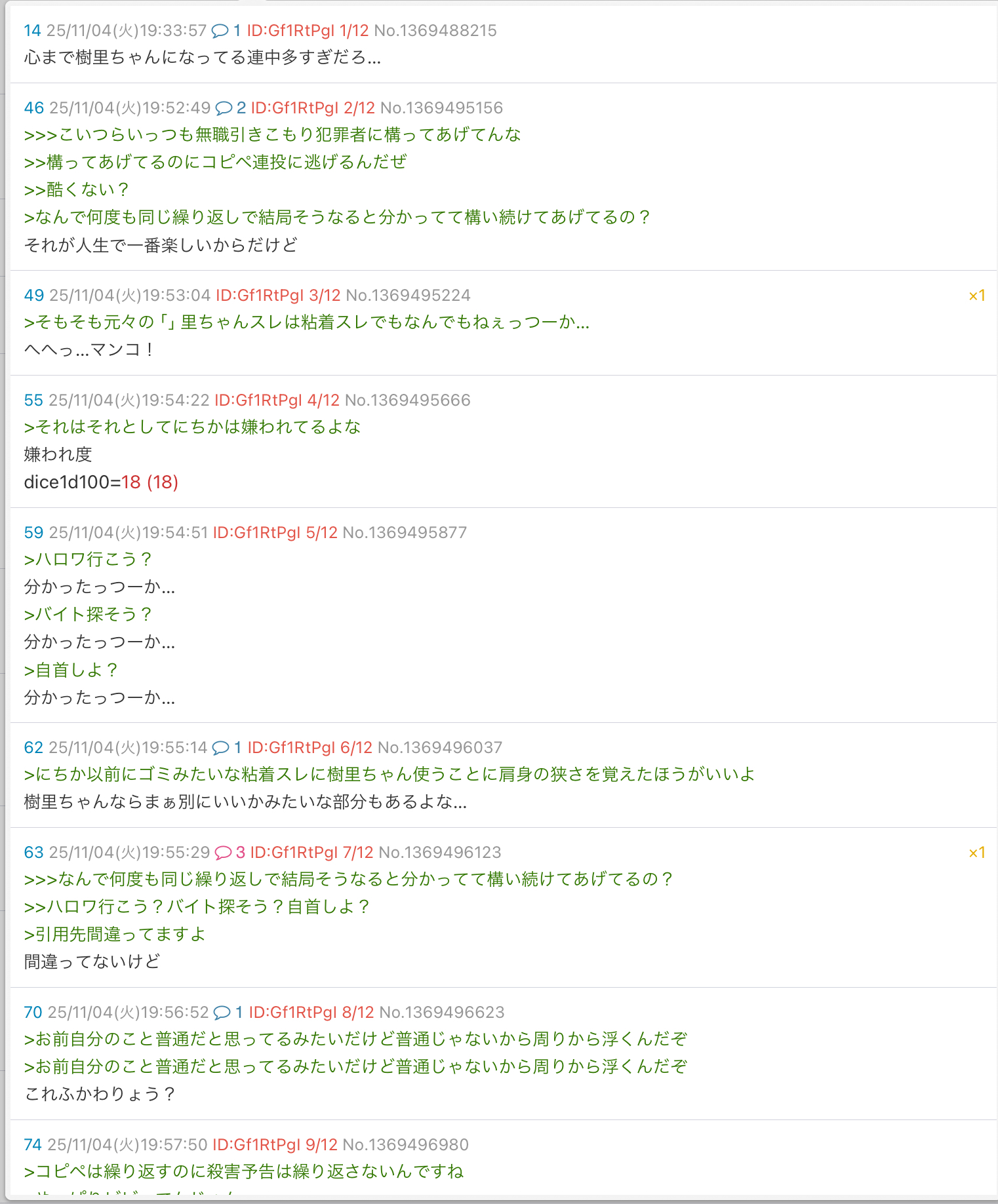The image size is (998, 1204).
Task: Open the reply bubble icon on post 62
Action: click(221, 748)
